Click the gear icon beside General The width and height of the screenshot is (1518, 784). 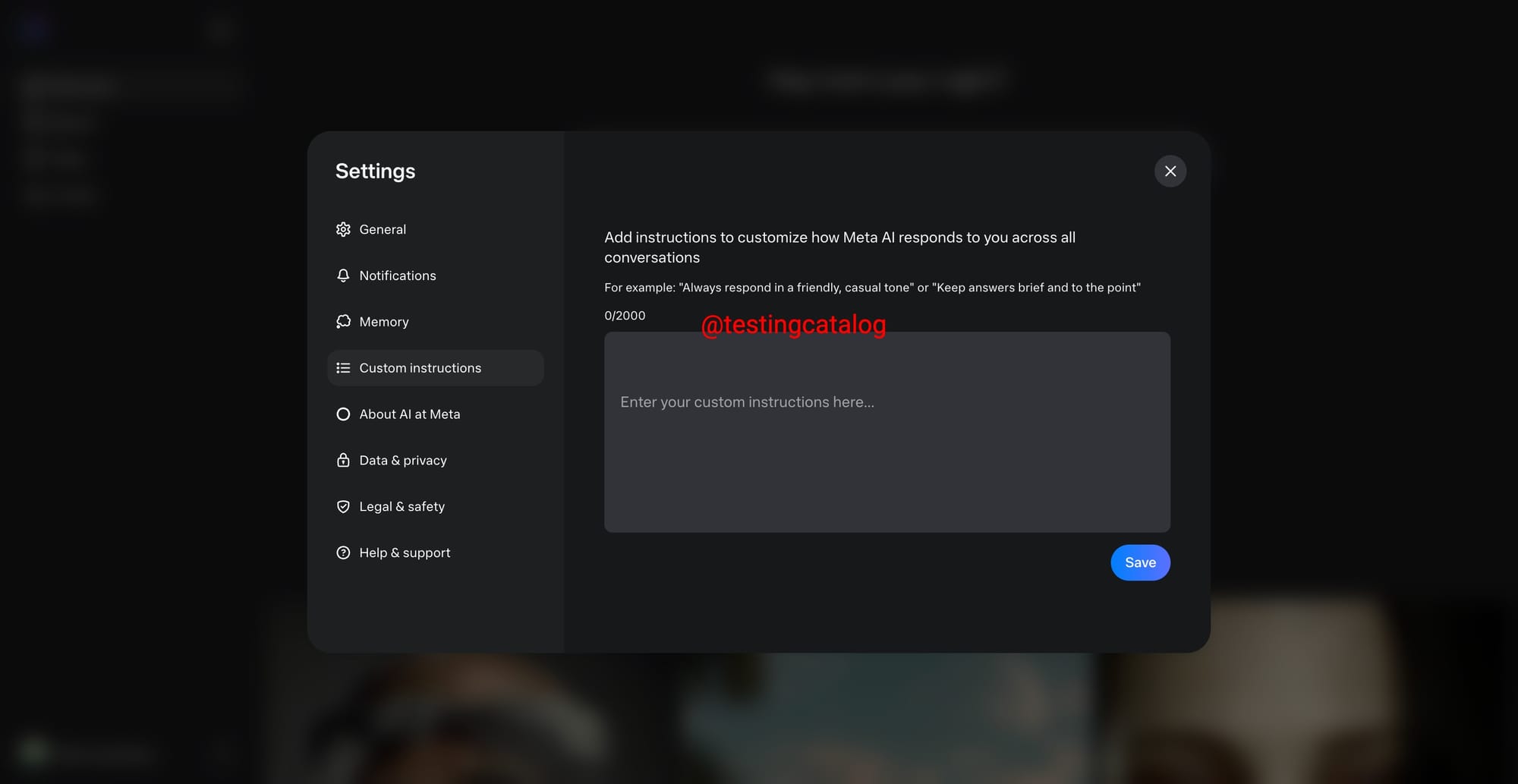pos(343,229)
